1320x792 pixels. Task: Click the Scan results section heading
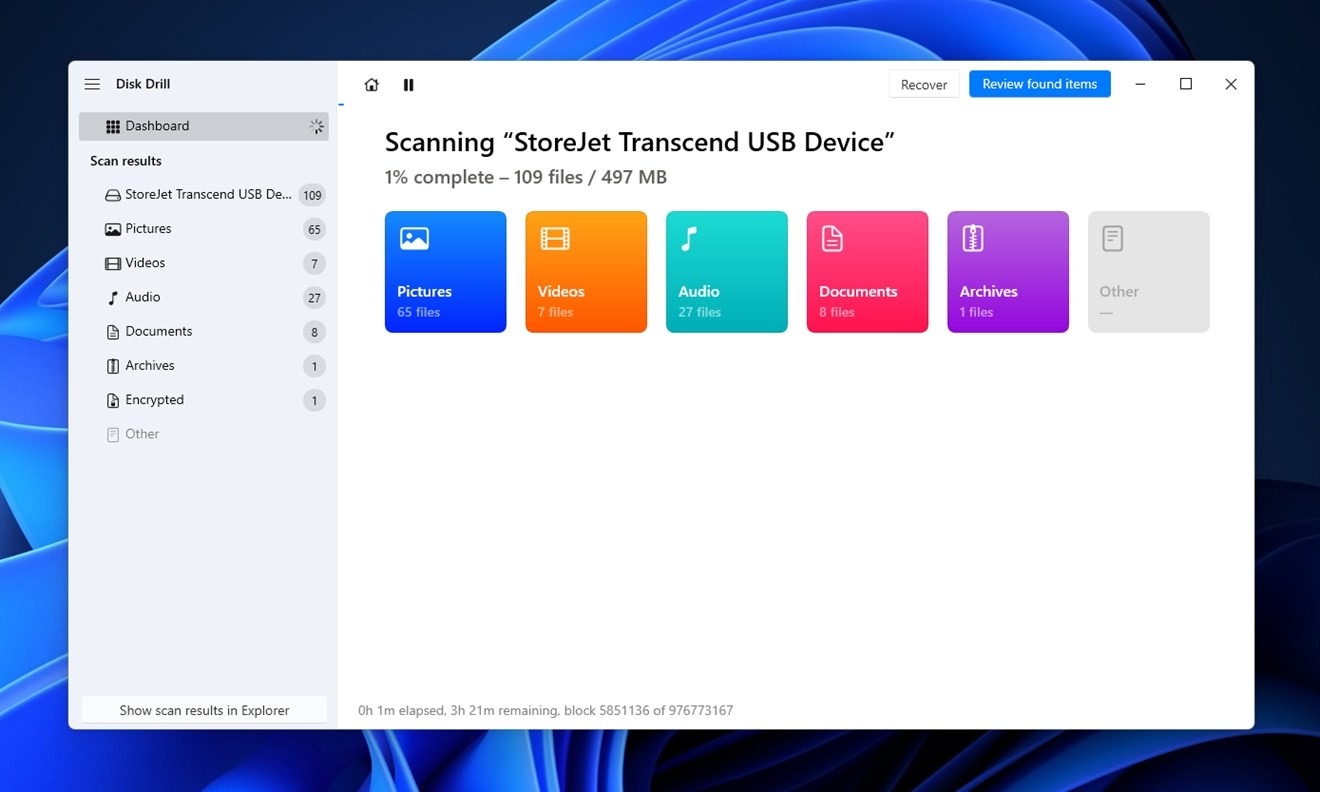point(126,161)
